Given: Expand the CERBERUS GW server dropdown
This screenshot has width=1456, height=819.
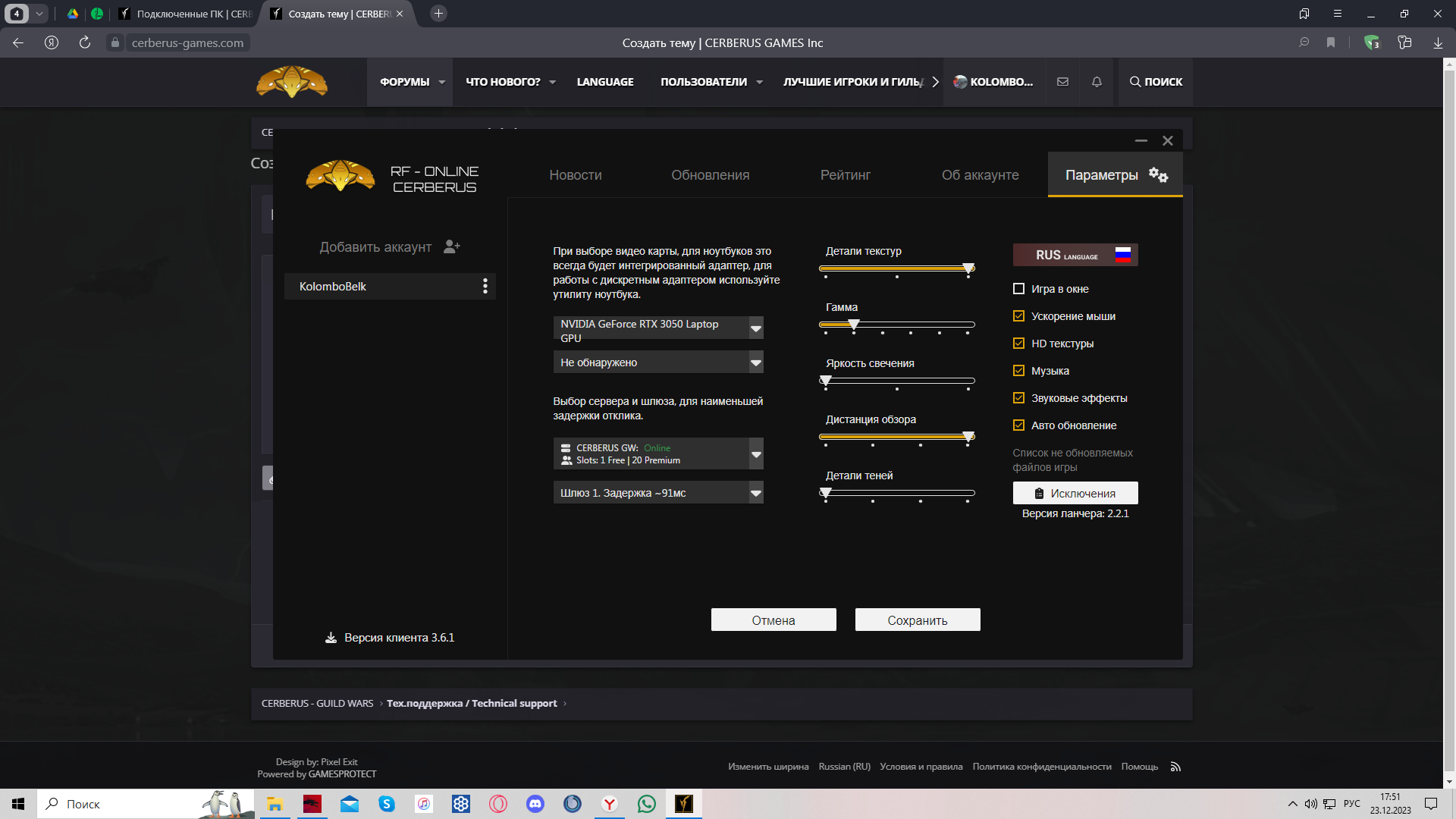Looking at the screenshot, I should (x=756, y=454).
